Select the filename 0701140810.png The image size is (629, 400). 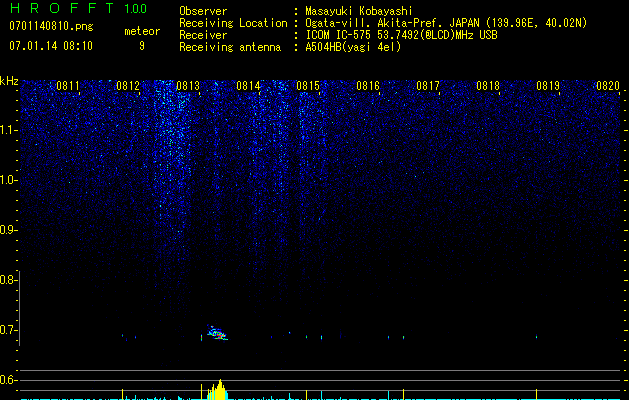[51, 27]
